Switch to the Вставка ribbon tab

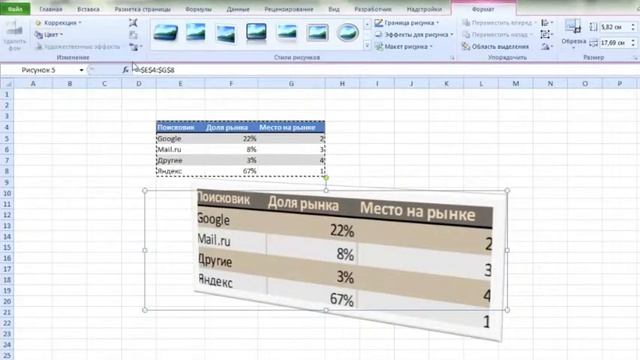88,9
